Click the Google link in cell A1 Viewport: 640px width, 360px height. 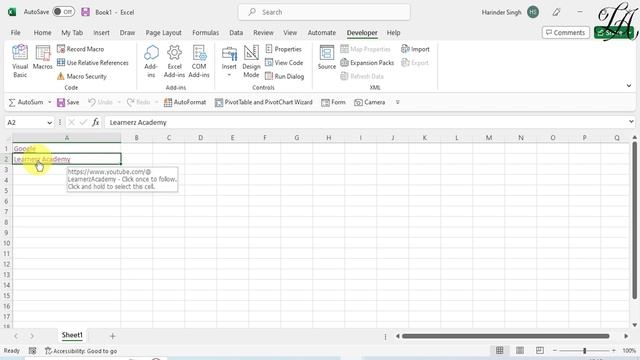pos(24,149)
